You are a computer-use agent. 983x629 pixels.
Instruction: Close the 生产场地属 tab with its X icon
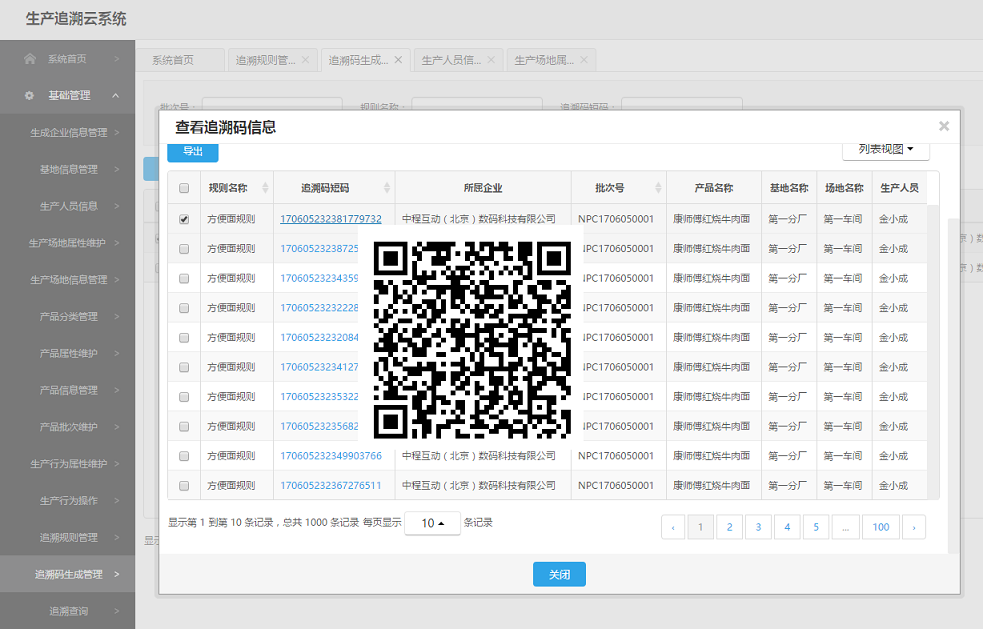pos(584,60)
